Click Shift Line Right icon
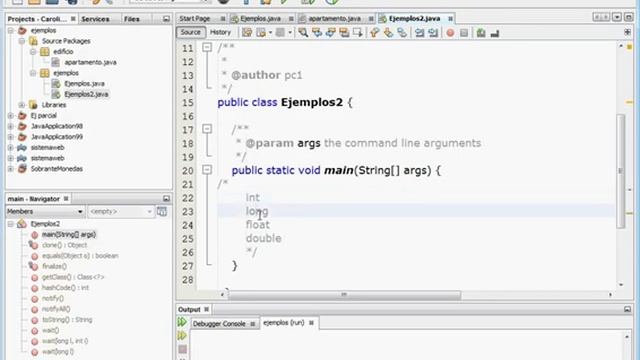640x360 pixels. (433, 33)
